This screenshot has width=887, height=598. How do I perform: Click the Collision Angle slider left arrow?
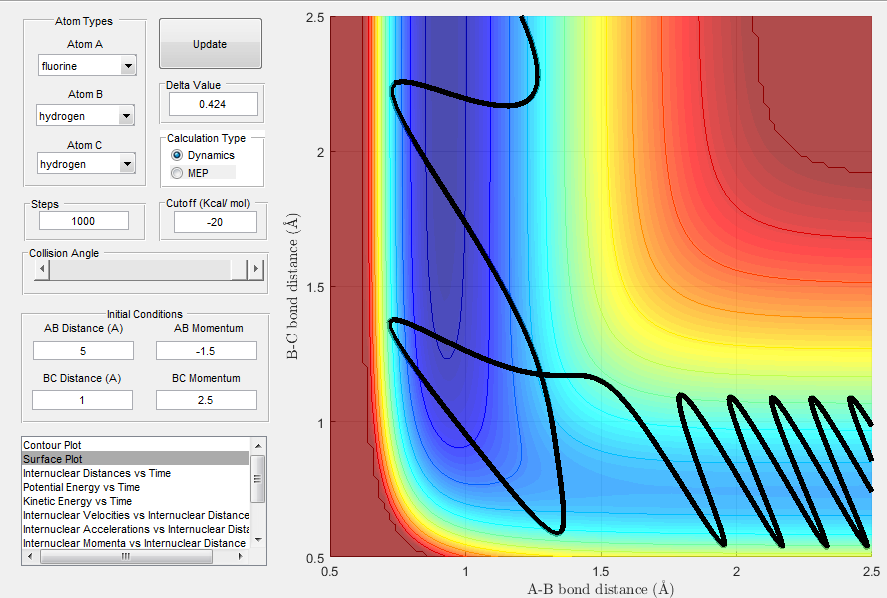coord(42,269)
